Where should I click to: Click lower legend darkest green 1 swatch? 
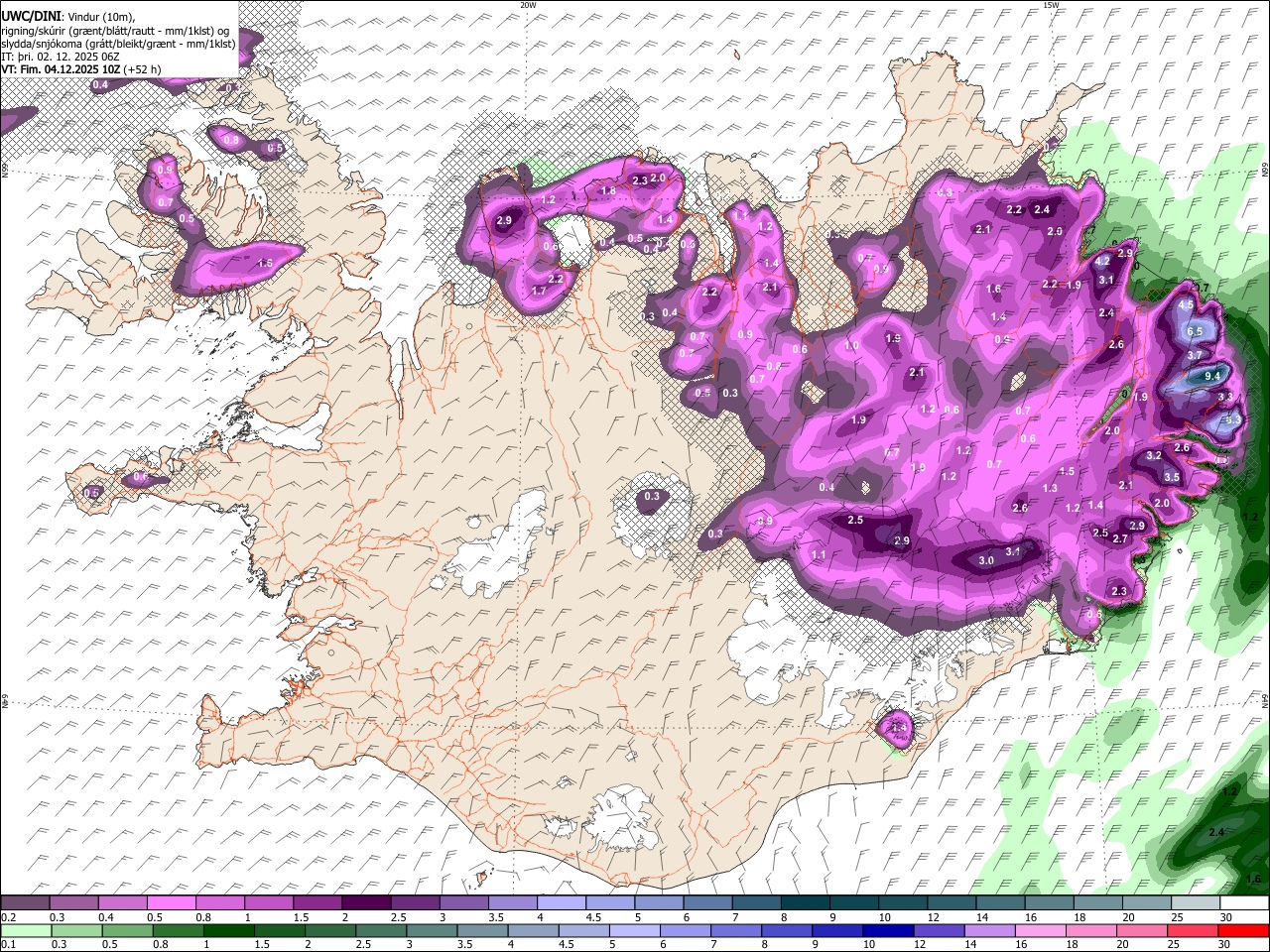pos(228,931)
